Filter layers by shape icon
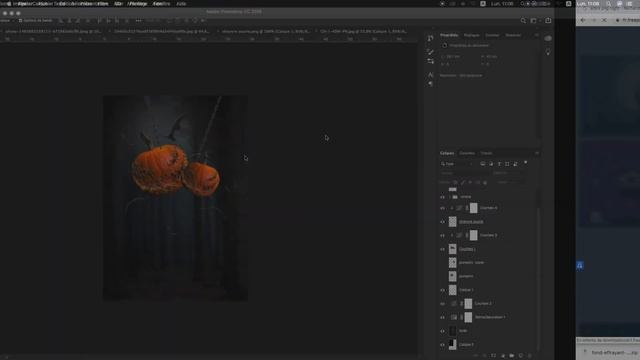 click(x=507, y=164)
